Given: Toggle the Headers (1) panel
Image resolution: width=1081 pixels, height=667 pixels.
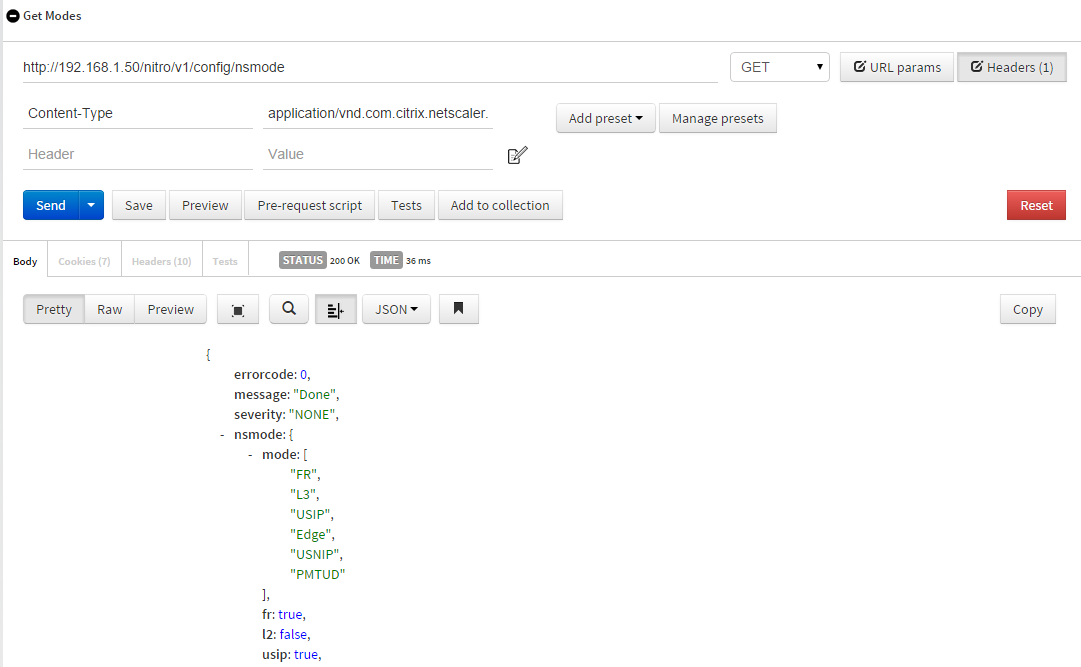Looking at the screenshot, I should point(1011,67).
